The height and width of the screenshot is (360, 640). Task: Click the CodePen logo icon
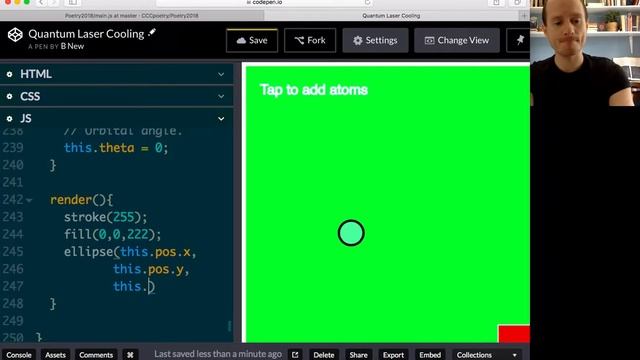[15, 35]
